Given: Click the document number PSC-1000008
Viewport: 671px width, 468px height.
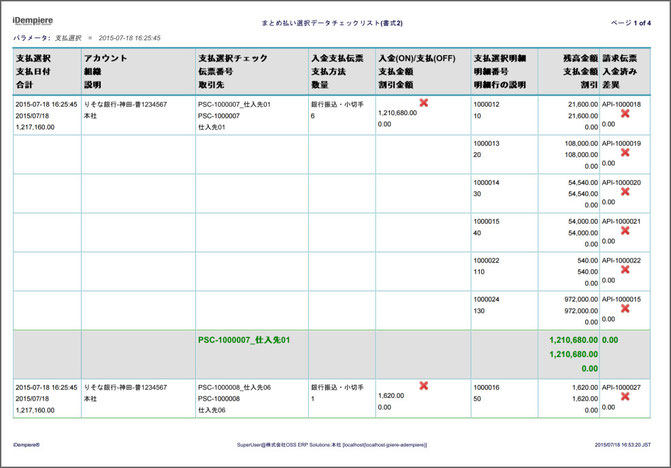Looking at the screenshot, I should 219,399.
